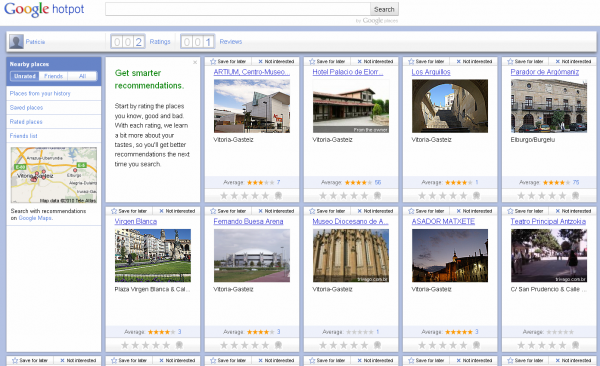Click the Search button
The width and height of the screenshot is (600, 366).
(x=384, y=9)
